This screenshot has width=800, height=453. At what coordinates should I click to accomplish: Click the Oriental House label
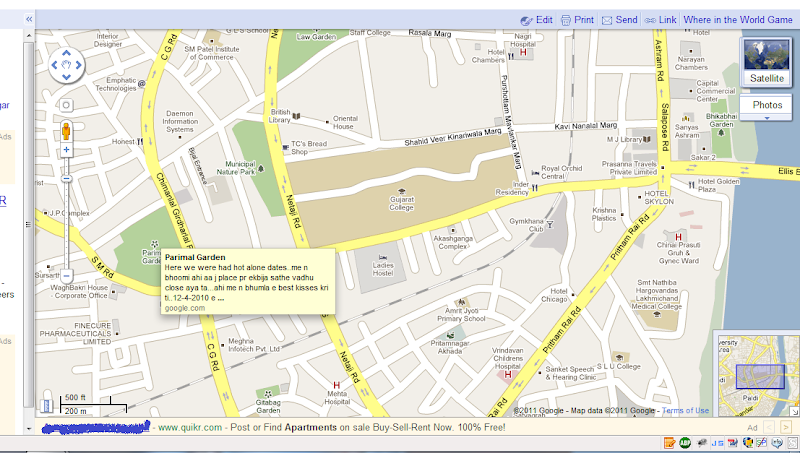[x=345, y=122]
